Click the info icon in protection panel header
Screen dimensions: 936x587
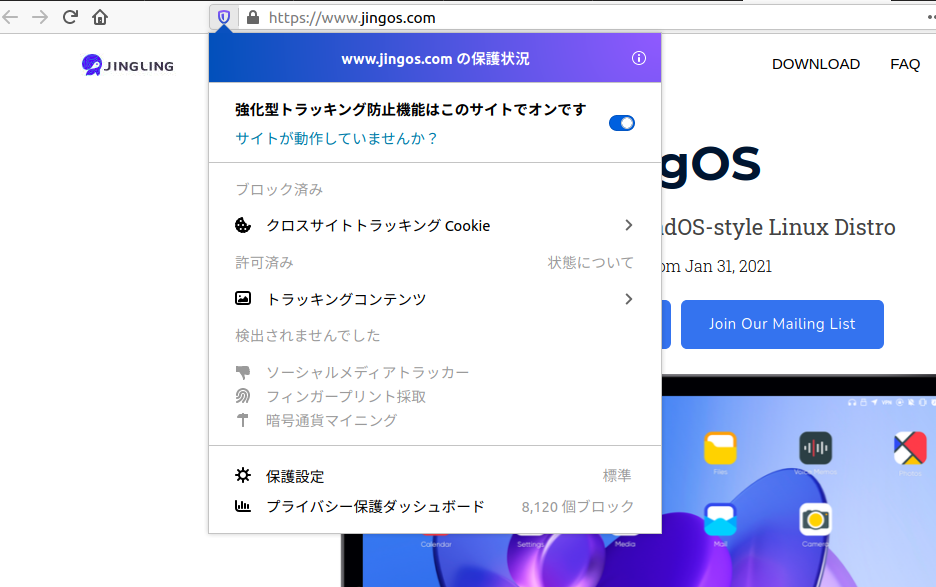click(639, 58)
